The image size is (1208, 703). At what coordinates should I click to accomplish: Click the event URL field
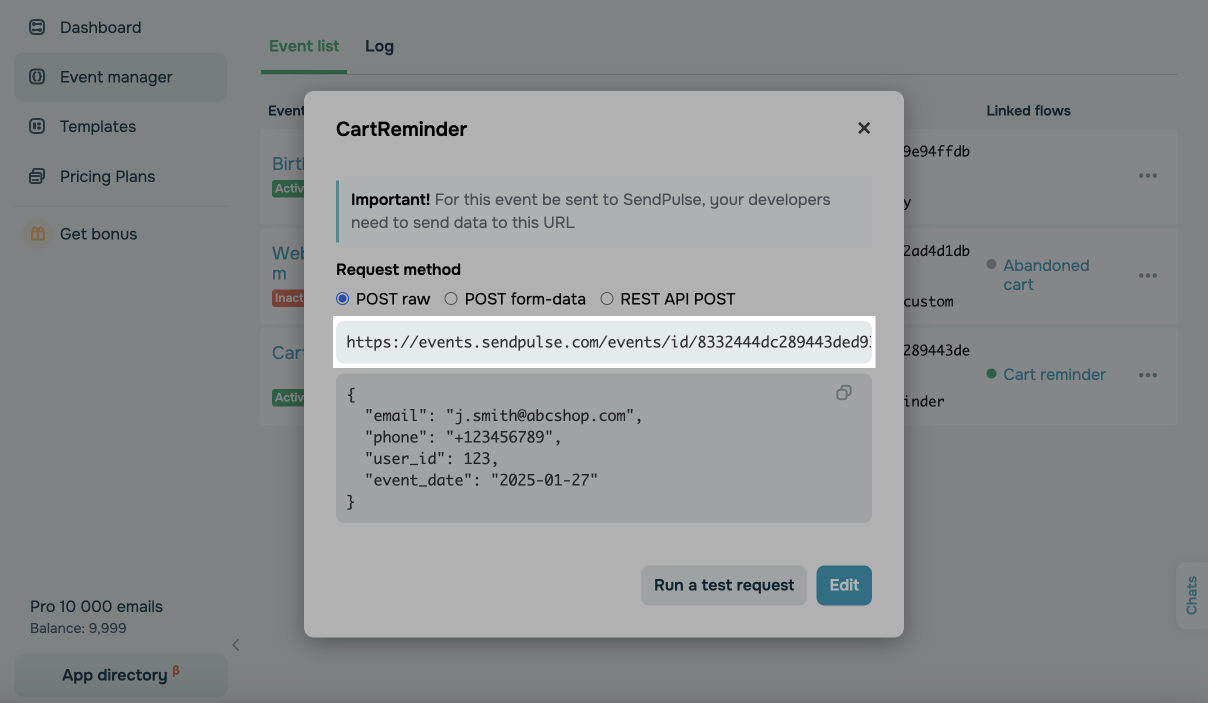pyautogui.click(x=604, y=342)
